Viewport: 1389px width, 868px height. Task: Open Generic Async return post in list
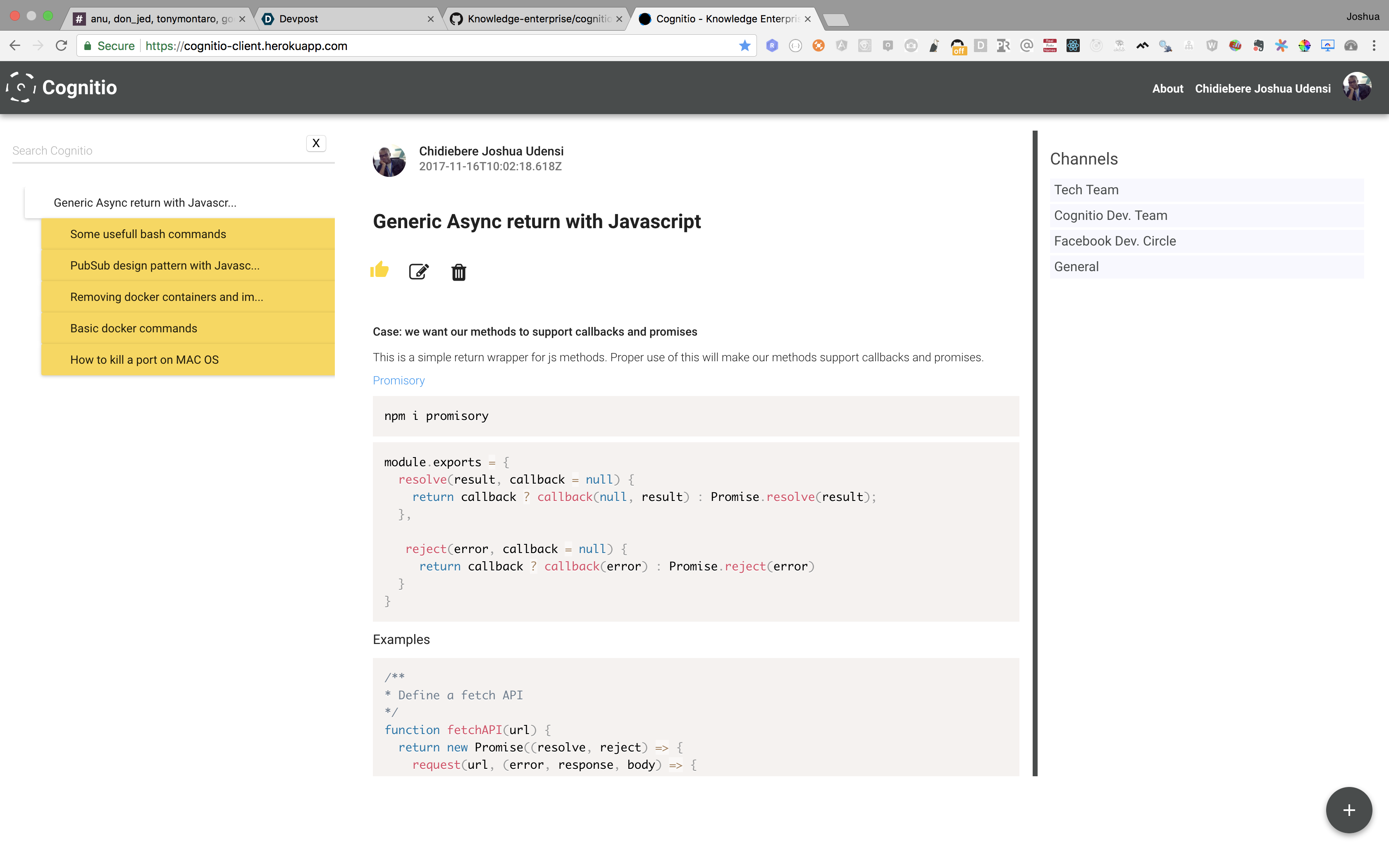145,203
